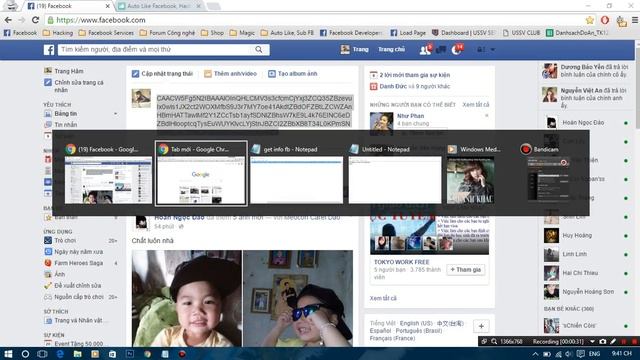Click the plus button beside language list
Image resolution: width=640 pixels, height=360 pixels.
coord(481,327)
